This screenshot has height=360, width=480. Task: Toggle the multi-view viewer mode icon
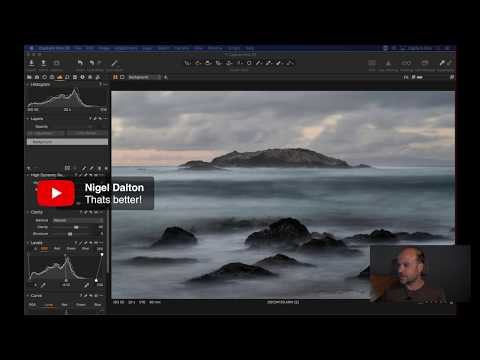(115, 77)
